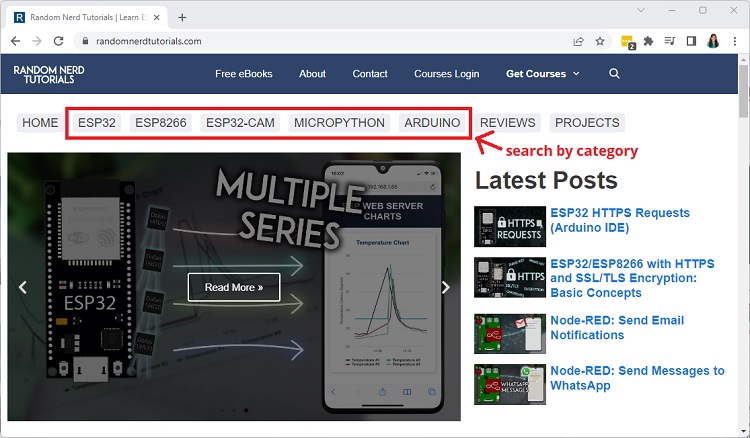The width and height of the screenshot is (750, 438).
Task: Open ESP32/ESP8266 with HTTPS and SSL/TLS post
Action: (x=632, y=278)
